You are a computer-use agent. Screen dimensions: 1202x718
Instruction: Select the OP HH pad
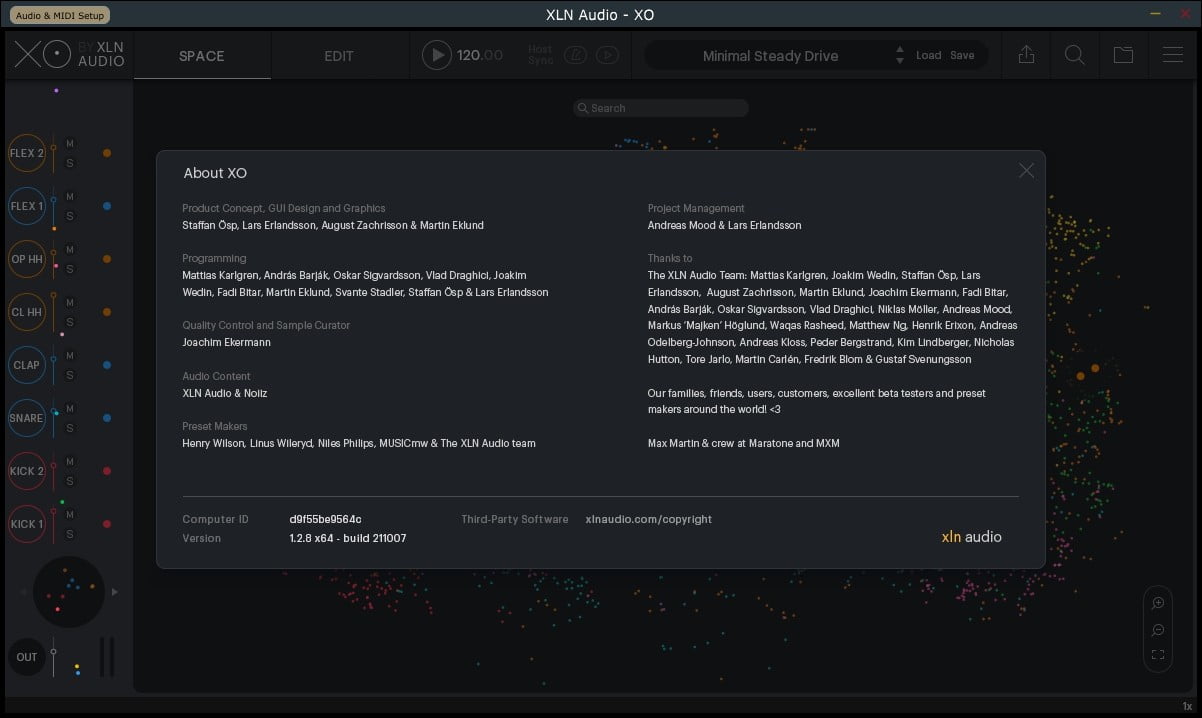click(27, 259)
